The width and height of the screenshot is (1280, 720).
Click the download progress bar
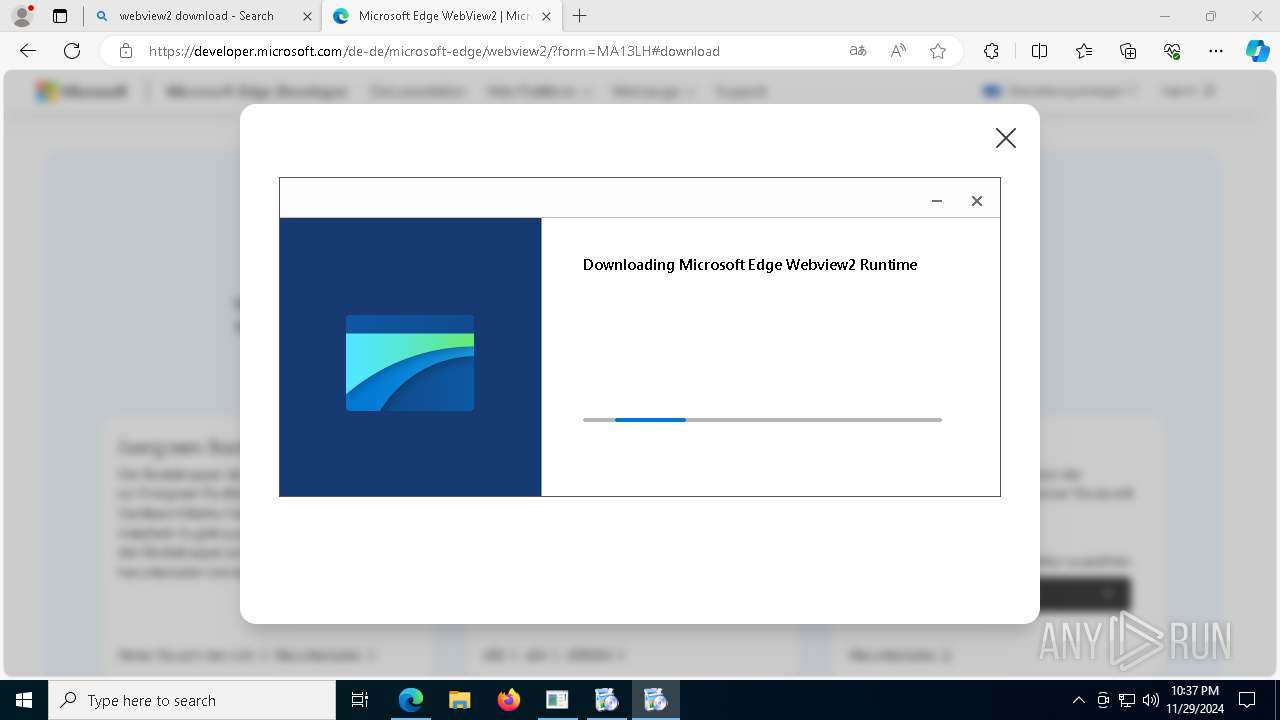click(762, 420)
